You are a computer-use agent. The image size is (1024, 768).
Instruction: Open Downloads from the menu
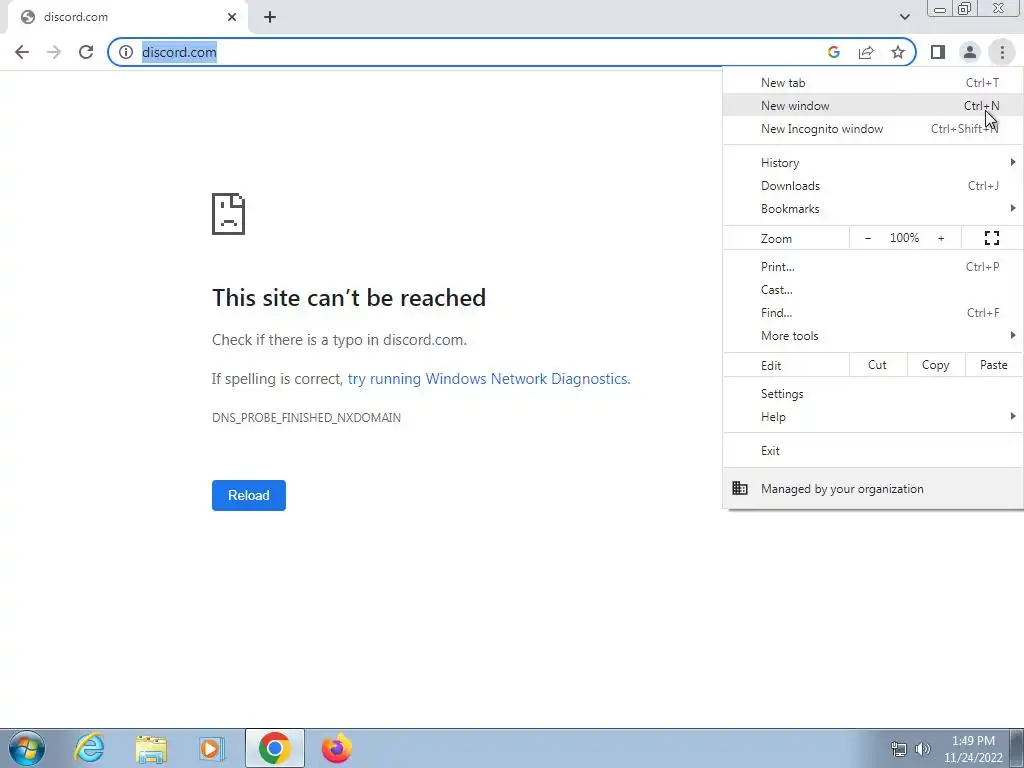click(873, 185)
